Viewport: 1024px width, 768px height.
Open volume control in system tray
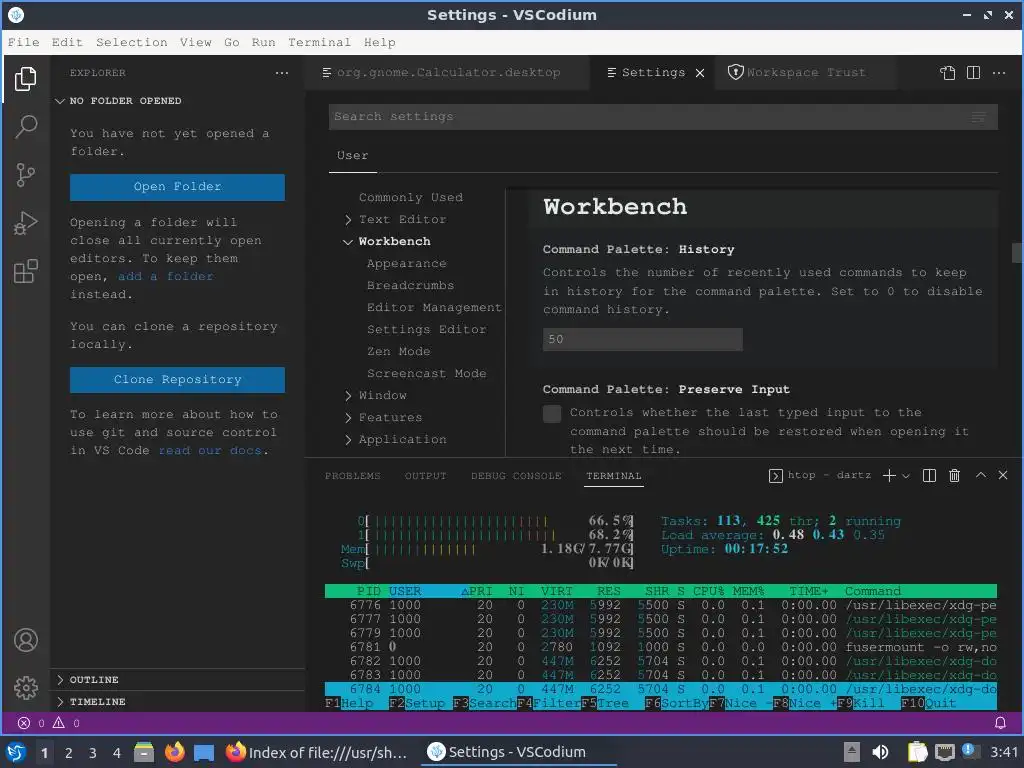coord(880,752)
